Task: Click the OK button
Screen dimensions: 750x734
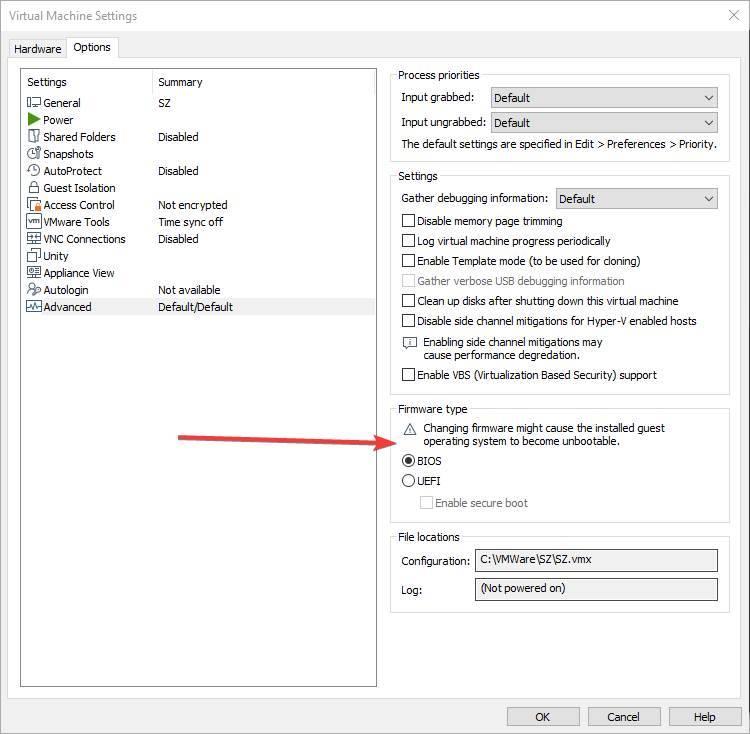Action: (x=543, y=717)
